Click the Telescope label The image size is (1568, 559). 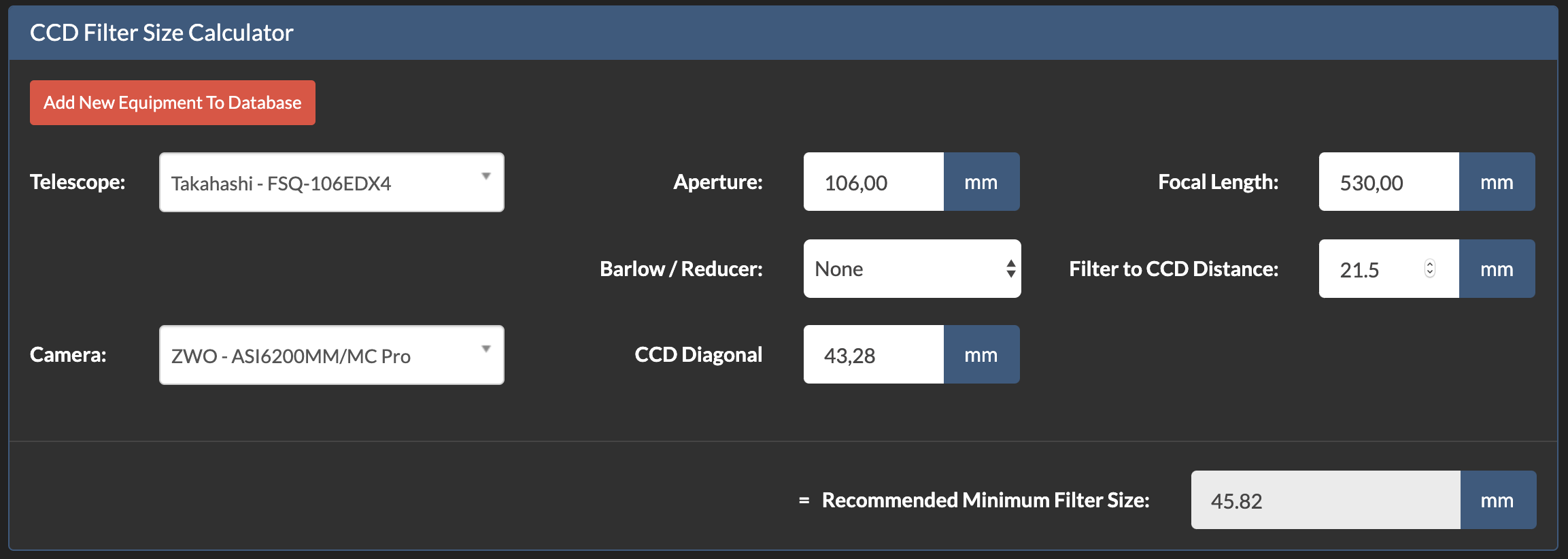(78, 182)
